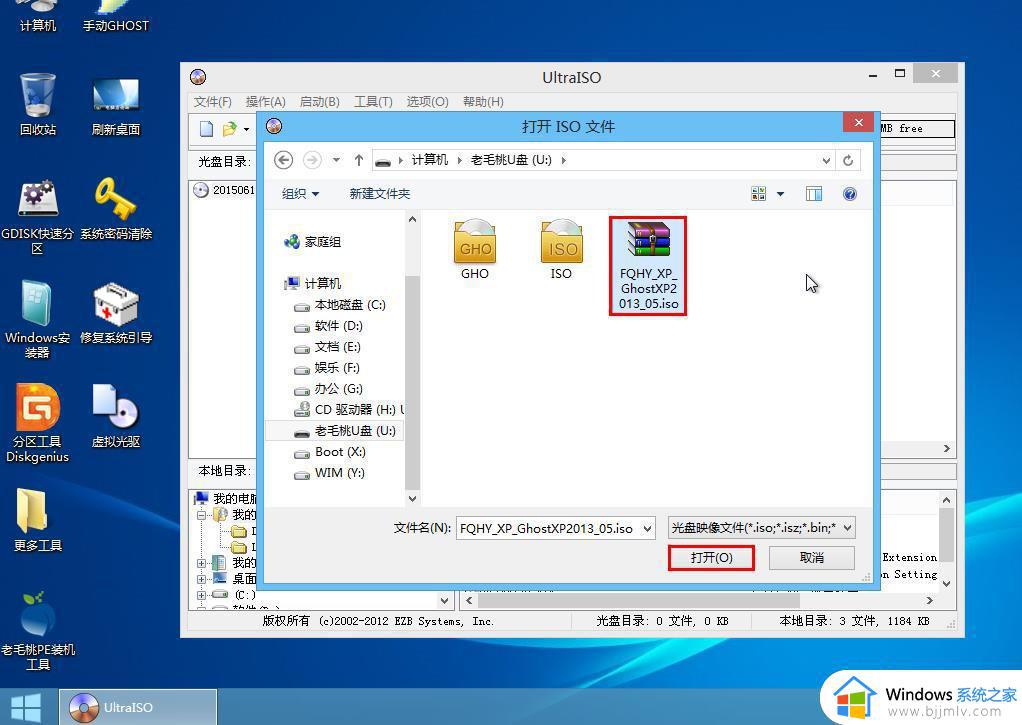Select WIM (Y:) drive
The height and width of the screenshot is (725, 1022).
(329, 473)
